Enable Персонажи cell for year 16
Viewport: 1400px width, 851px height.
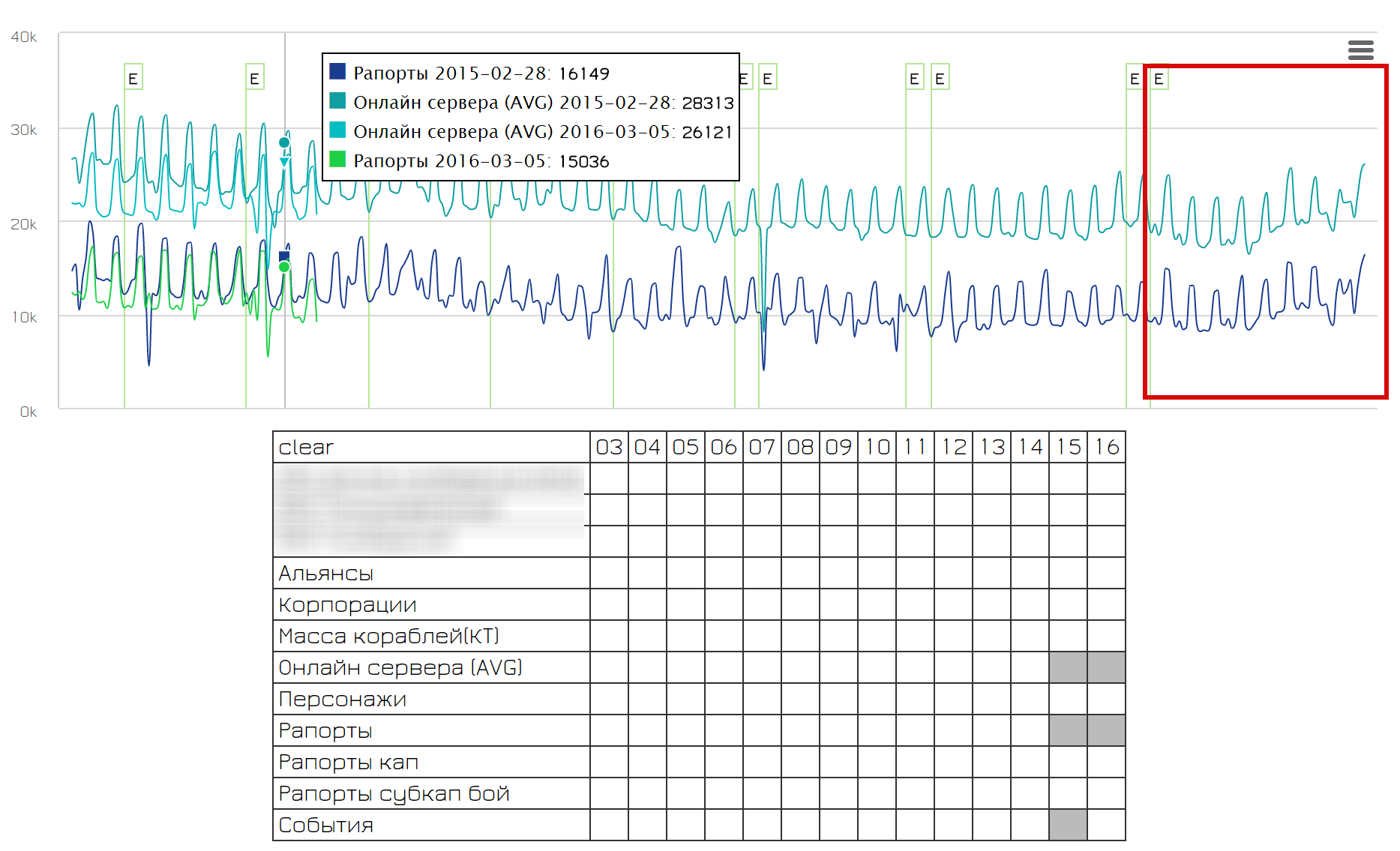(1107, 699)
